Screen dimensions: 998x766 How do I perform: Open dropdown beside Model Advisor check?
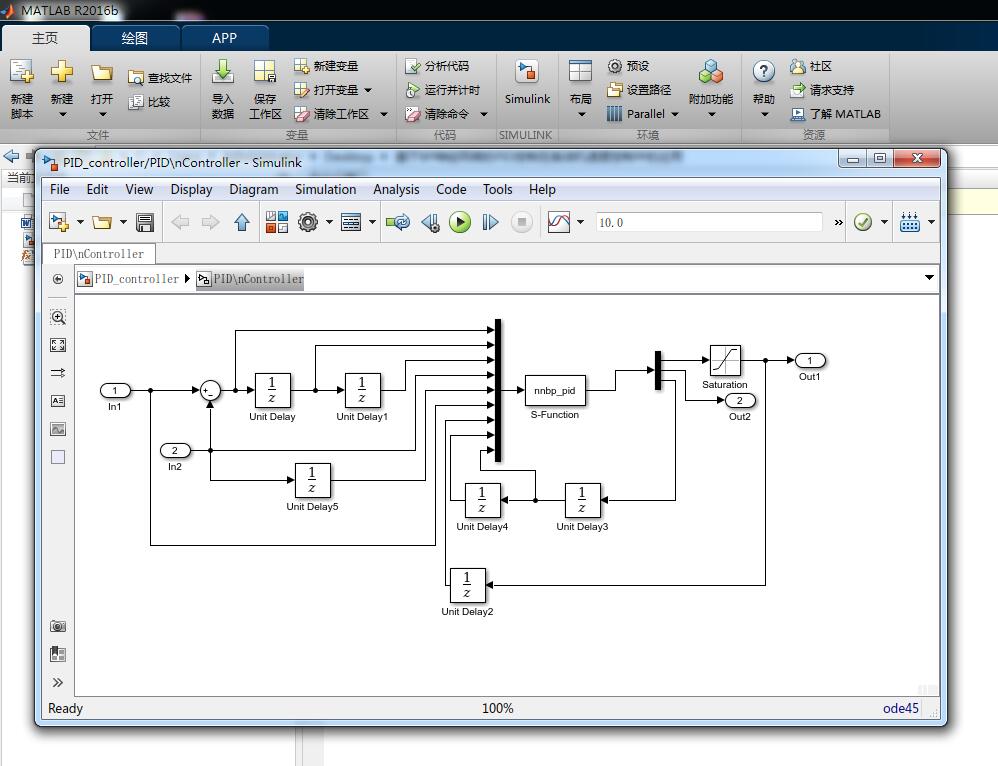click(884, 222)
